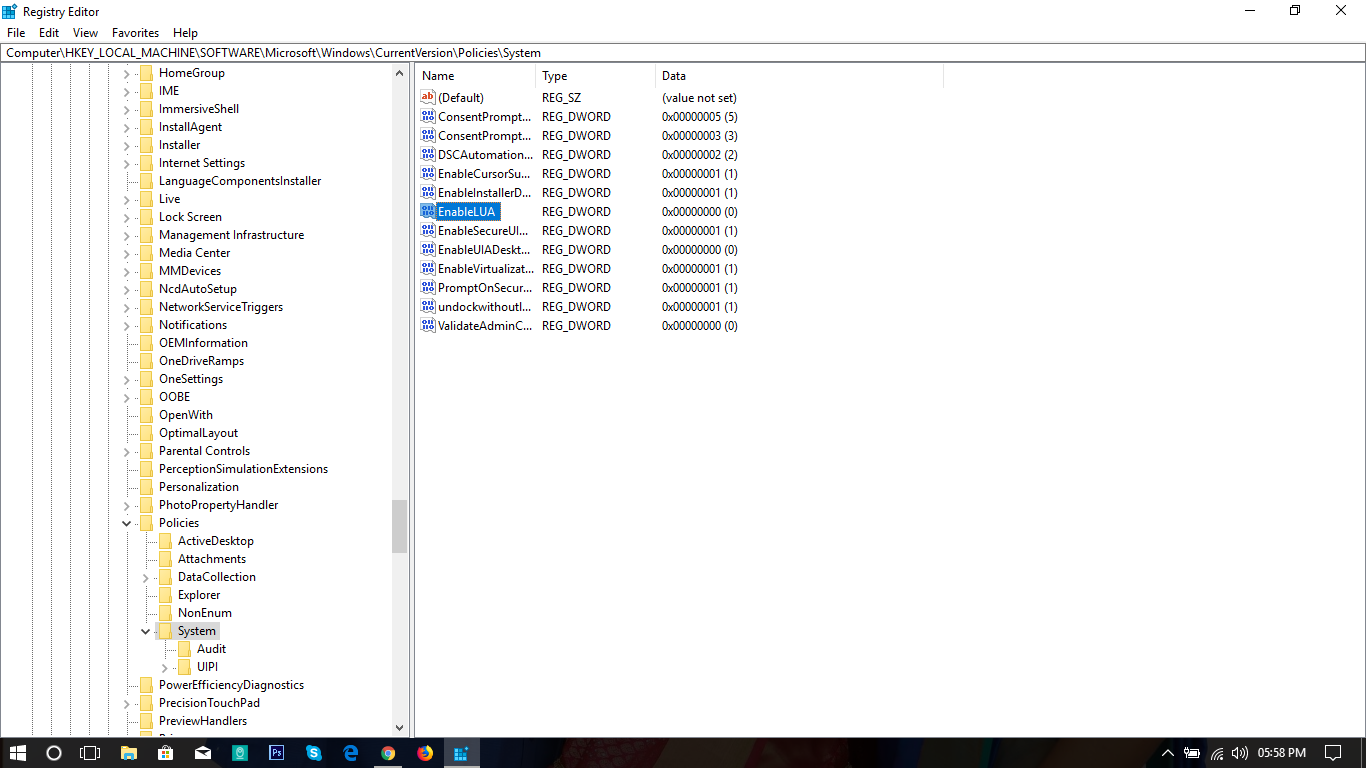1366x768 pixels.
Task: Click the folder icon of the ActiveDesktop key
Action: [x=165, y=541]
